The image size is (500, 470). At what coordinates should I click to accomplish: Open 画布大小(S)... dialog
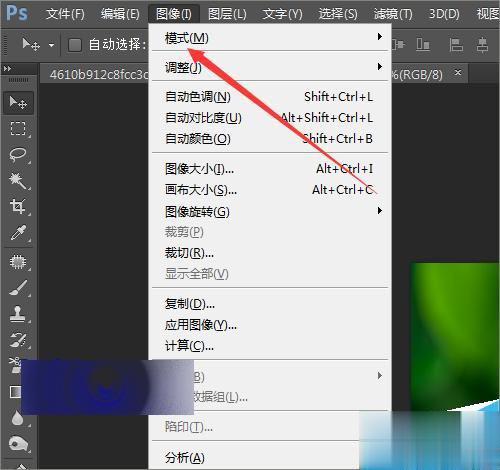tap(270, 190)
